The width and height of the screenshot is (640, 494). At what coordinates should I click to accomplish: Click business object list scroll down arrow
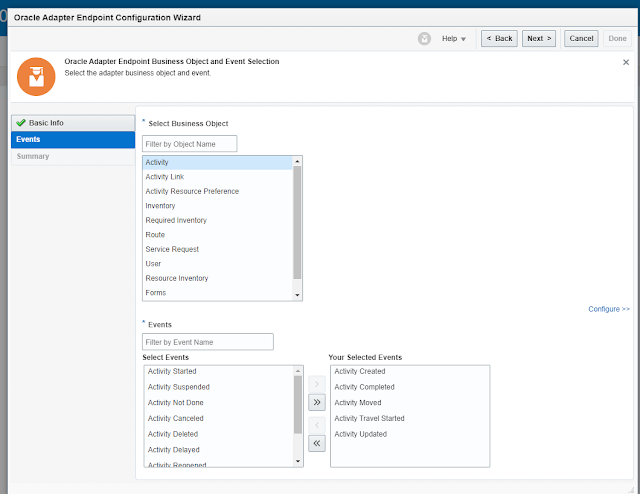[297, 295]
